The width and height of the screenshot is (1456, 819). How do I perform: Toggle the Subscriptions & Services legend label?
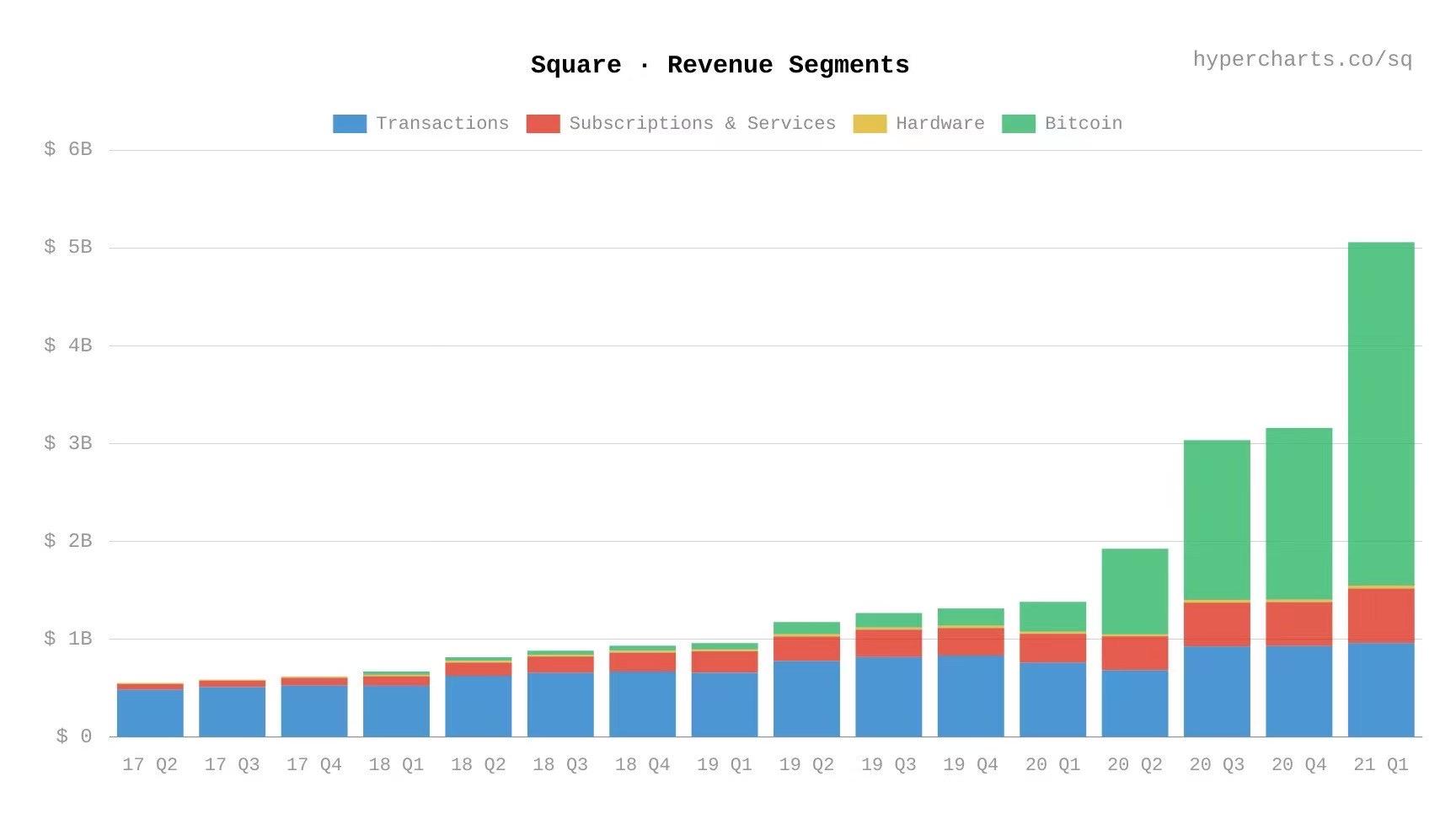702,124
